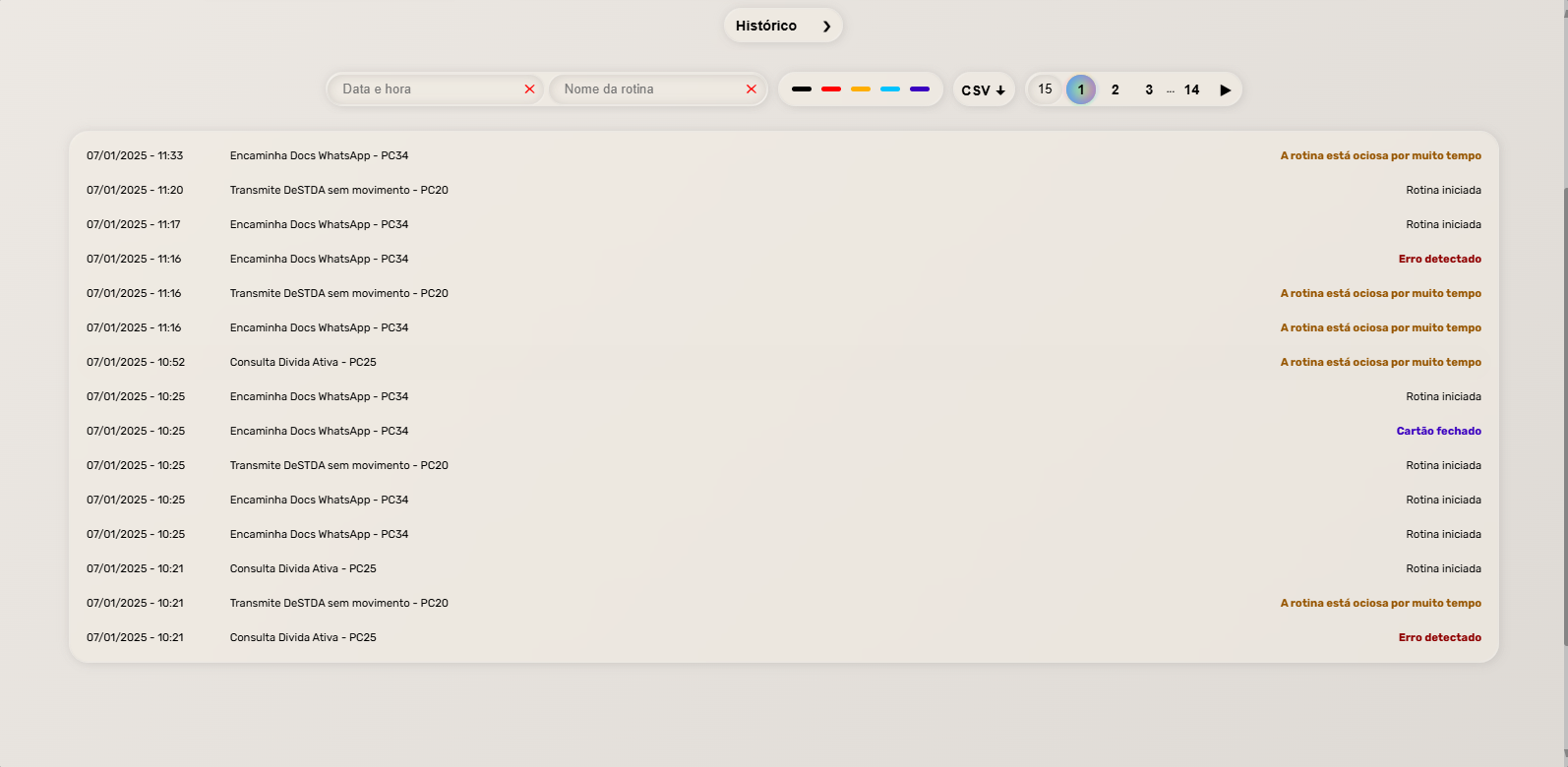This screenshot has height=767, width=1568.
Task: Go to page 3
Action: pyautogui.click(x=1149, y=89)
